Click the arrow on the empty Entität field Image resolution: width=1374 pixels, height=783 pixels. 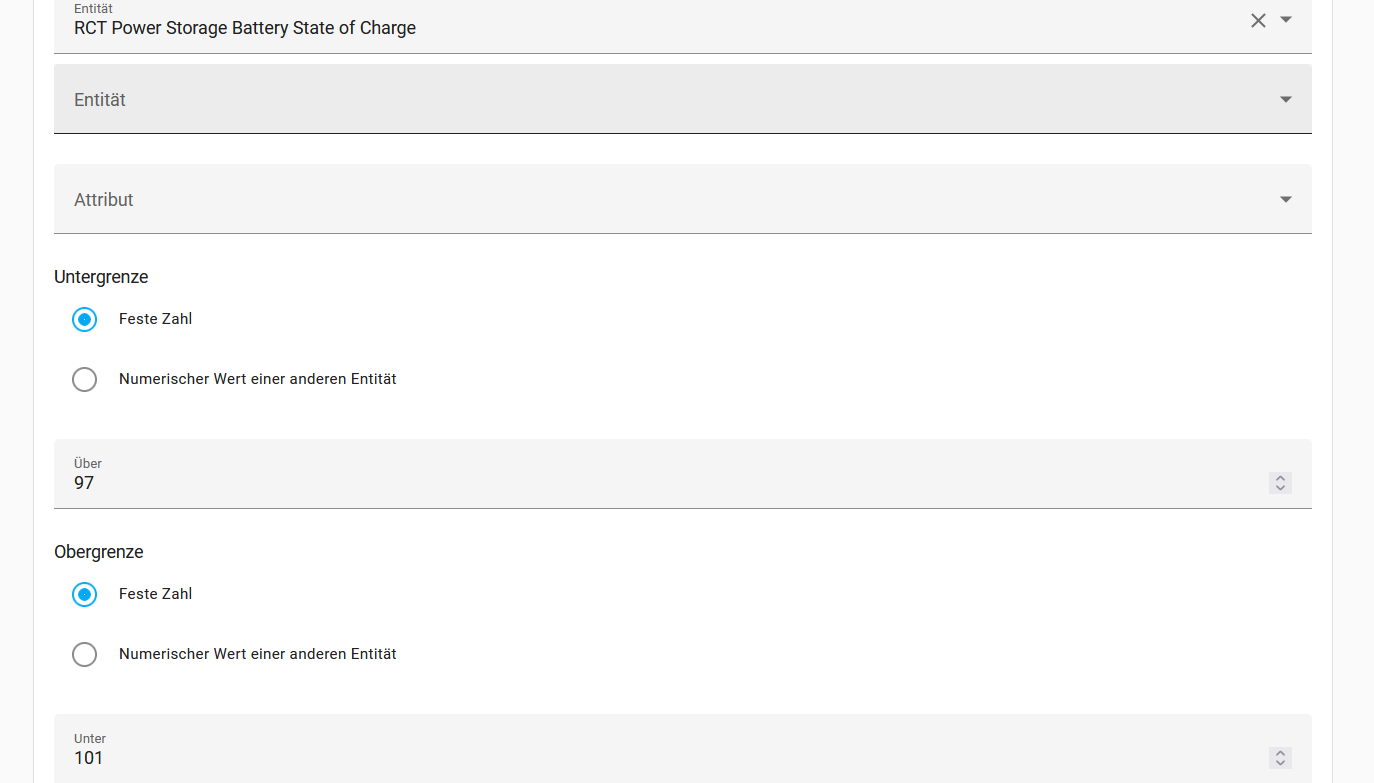(1286, 99)
